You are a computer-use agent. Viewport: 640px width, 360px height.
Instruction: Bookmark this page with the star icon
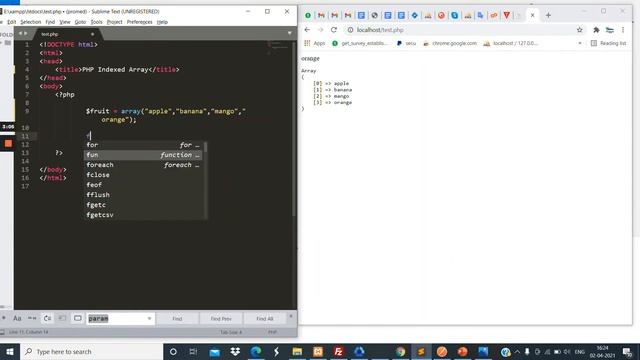580,30
